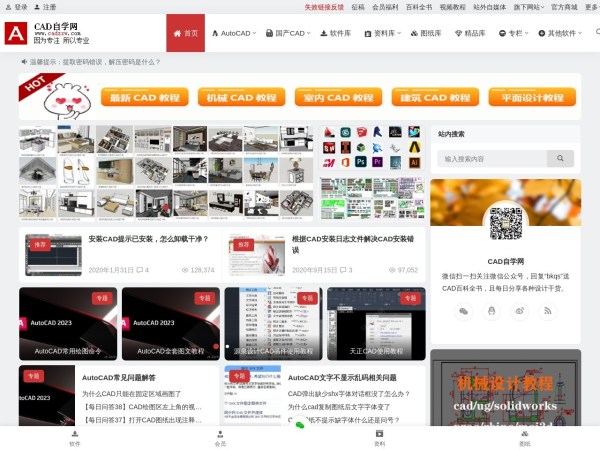Viewport: 600px width, 450px height.
Task: Open the 失效链接反馈 link
Action: [x=324, y=6]
